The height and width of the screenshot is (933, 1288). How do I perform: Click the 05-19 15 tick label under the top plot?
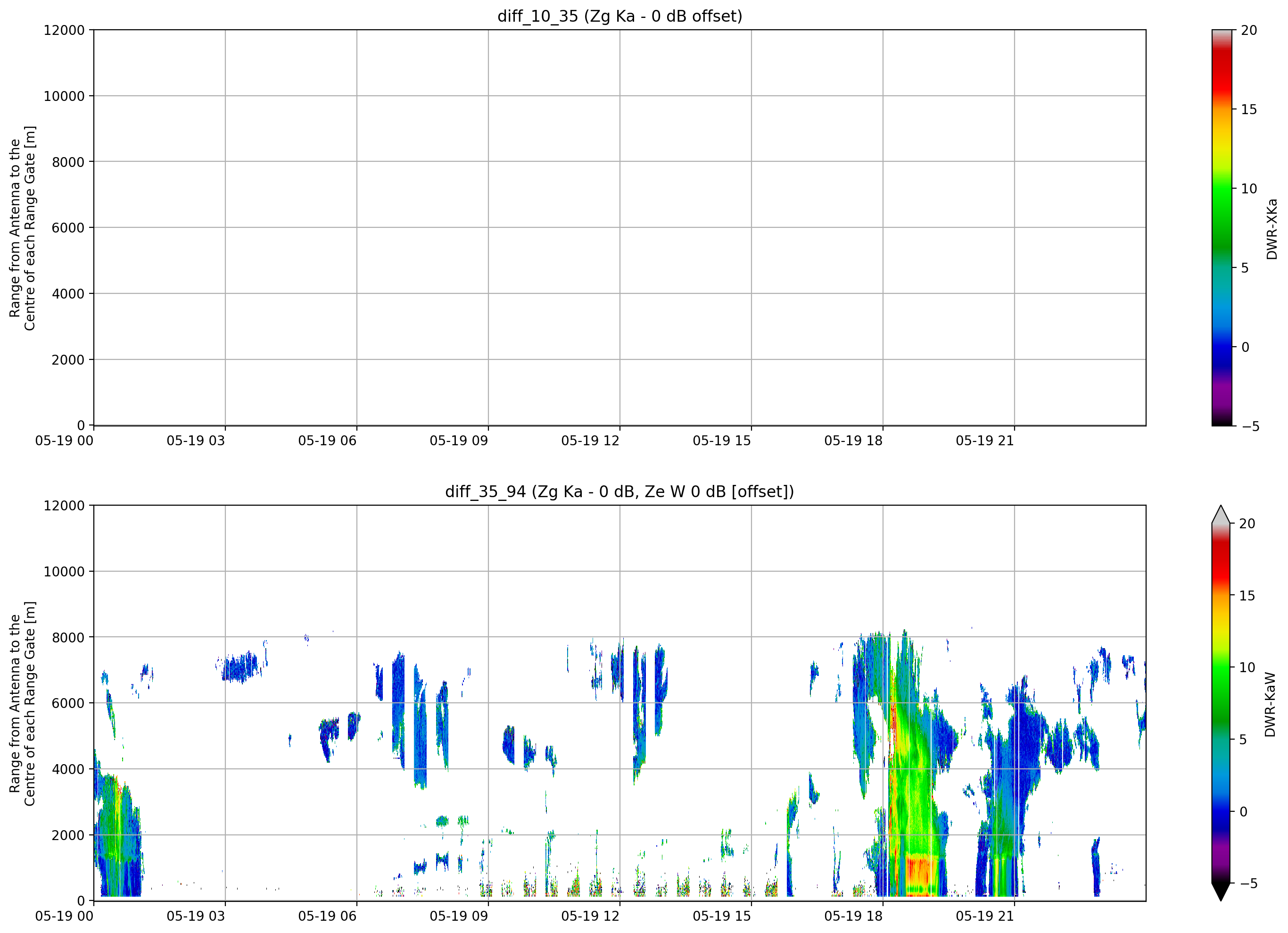(722, 441)
